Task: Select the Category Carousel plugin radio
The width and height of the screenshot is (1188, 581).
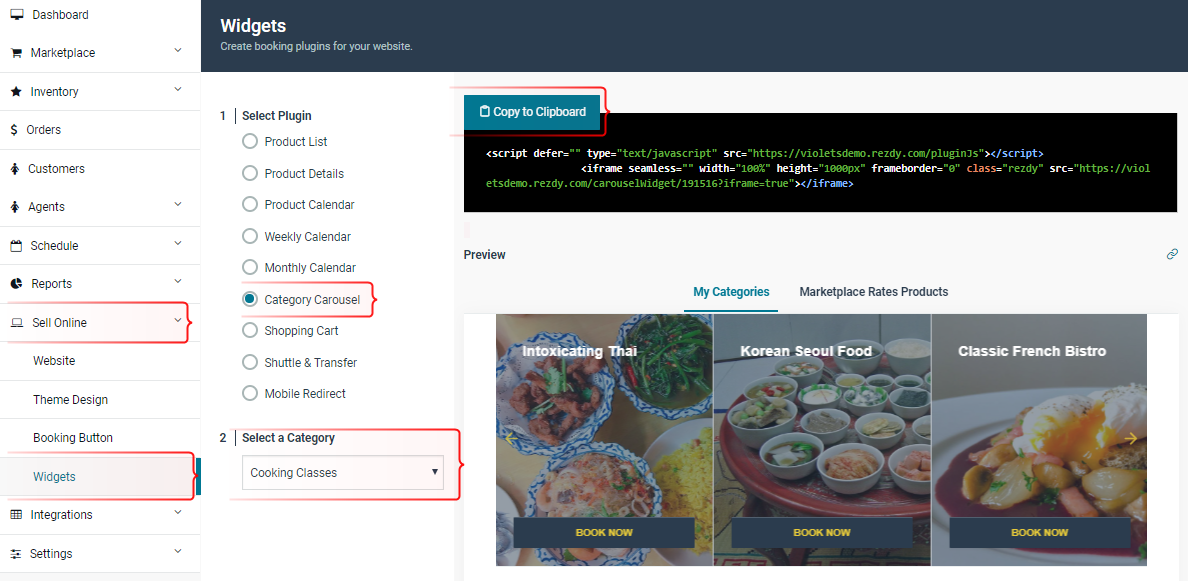Action: 250,299
